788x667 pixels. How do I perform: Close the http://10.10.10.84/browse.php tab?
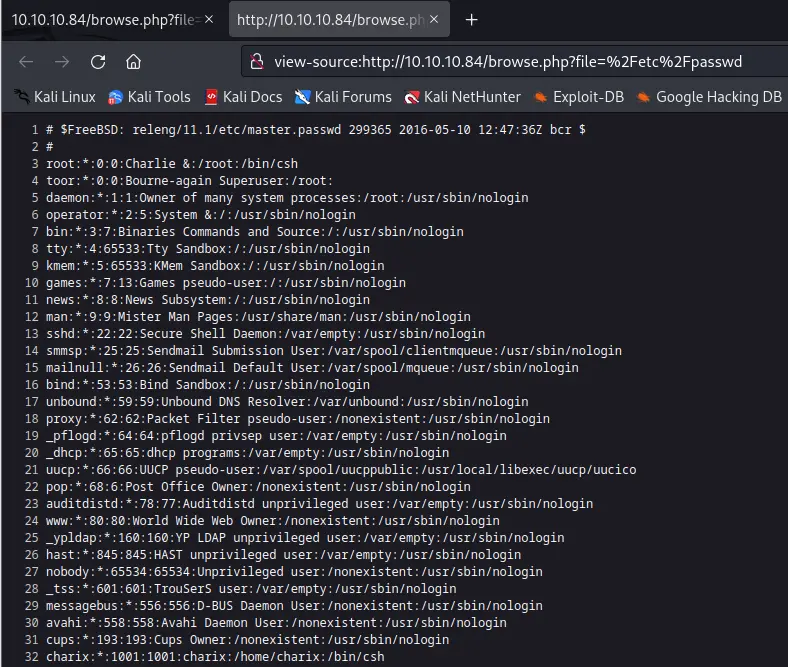(434, 19)
